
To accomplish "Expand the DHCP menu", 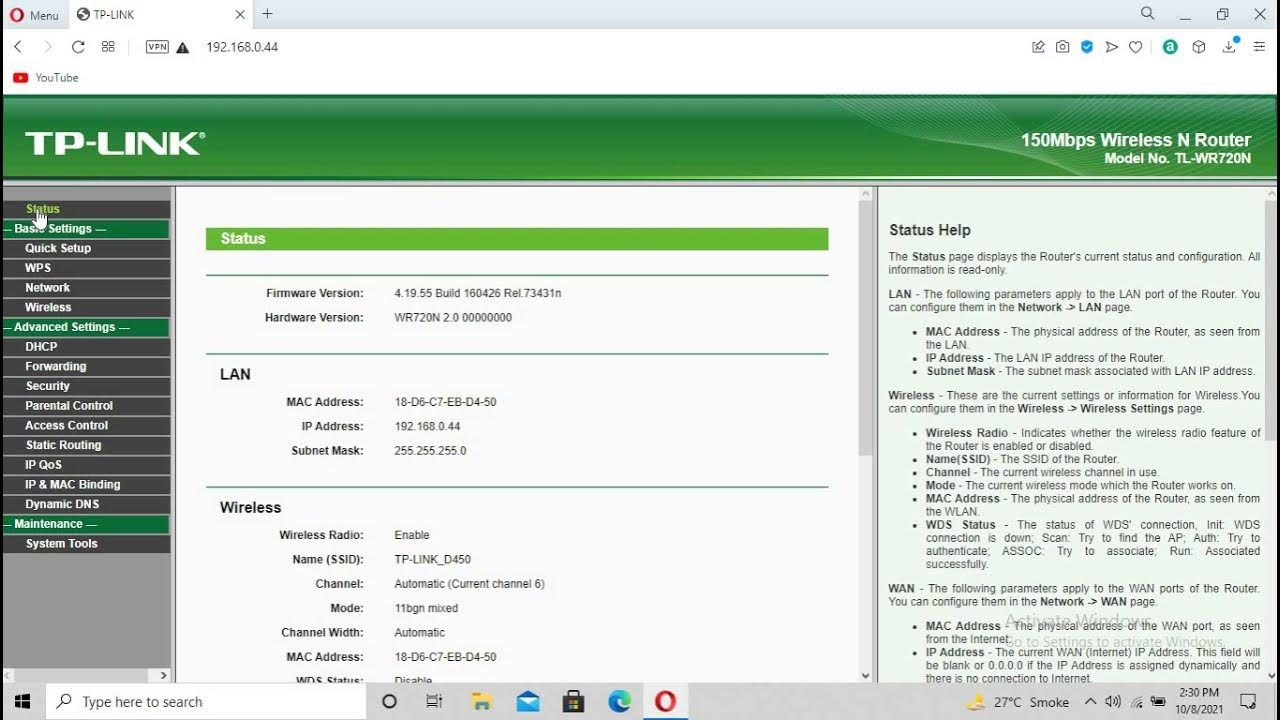I will pyautogui.click(x=41, y=347).
